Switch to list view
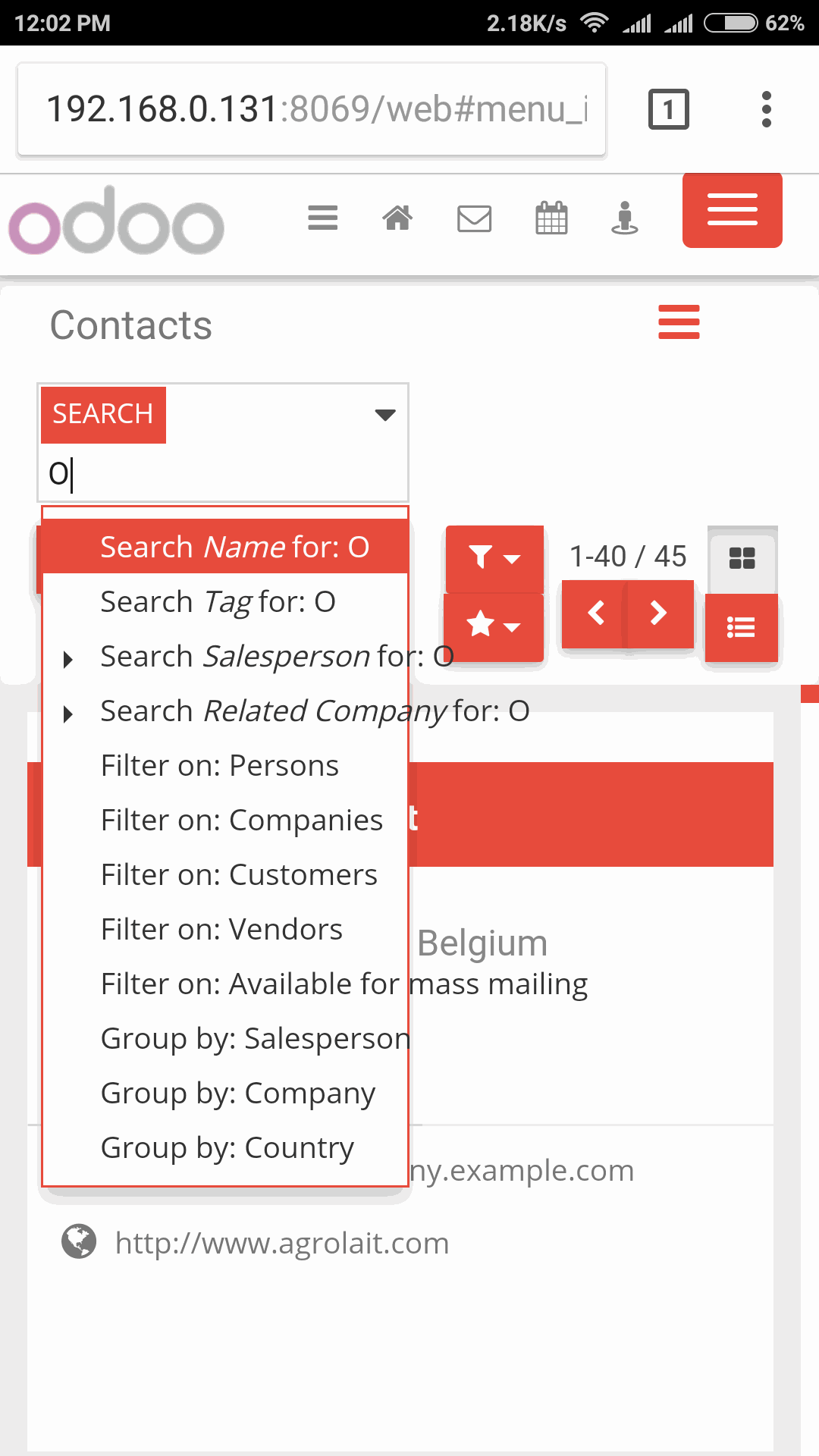 (741, 628)
